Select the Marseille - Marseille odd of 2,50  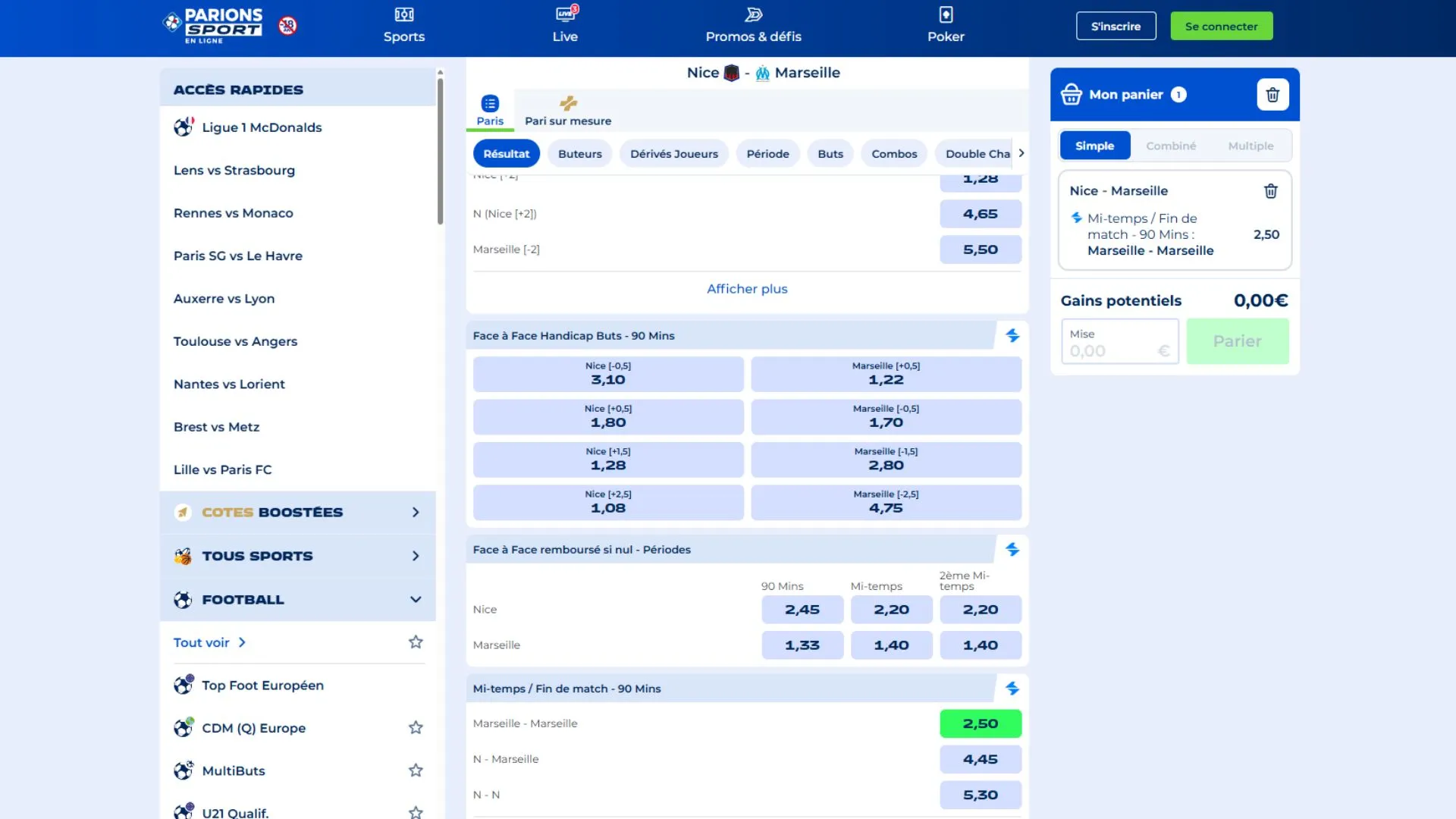pyautogui.click(x=981, y=723)
